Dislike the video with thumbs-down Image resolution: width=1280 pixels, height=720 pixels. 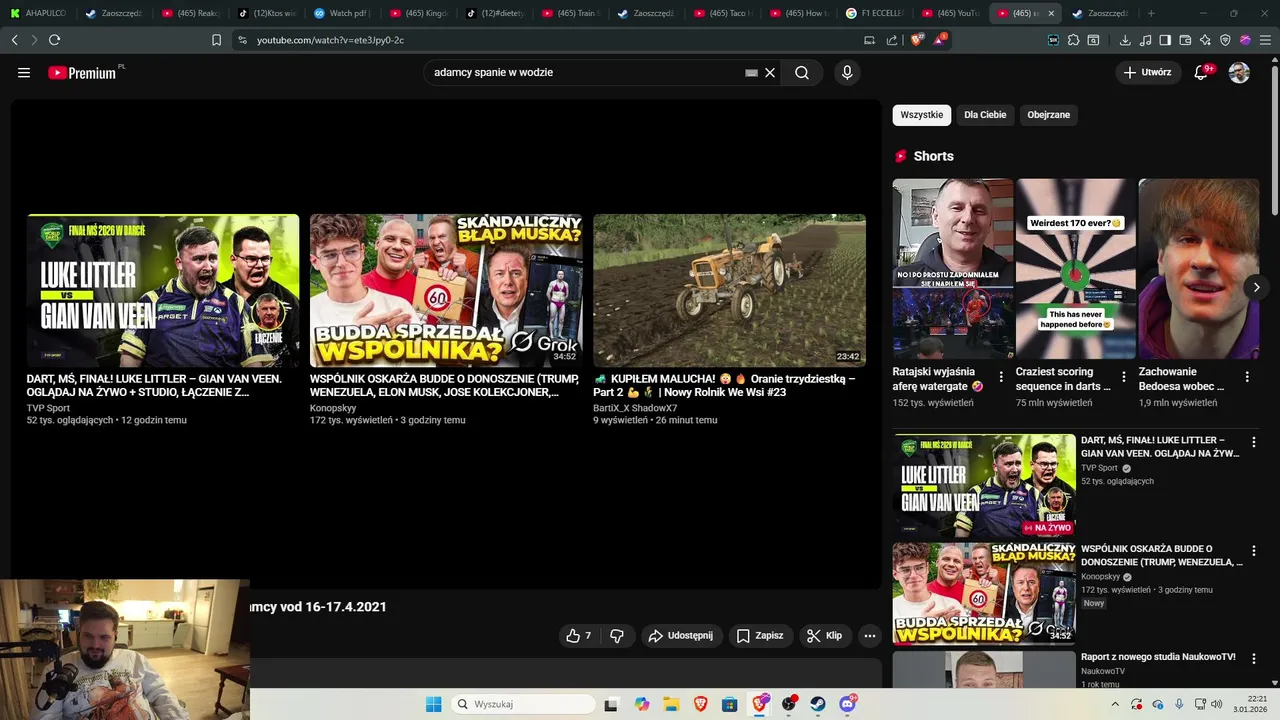(617, 635)
